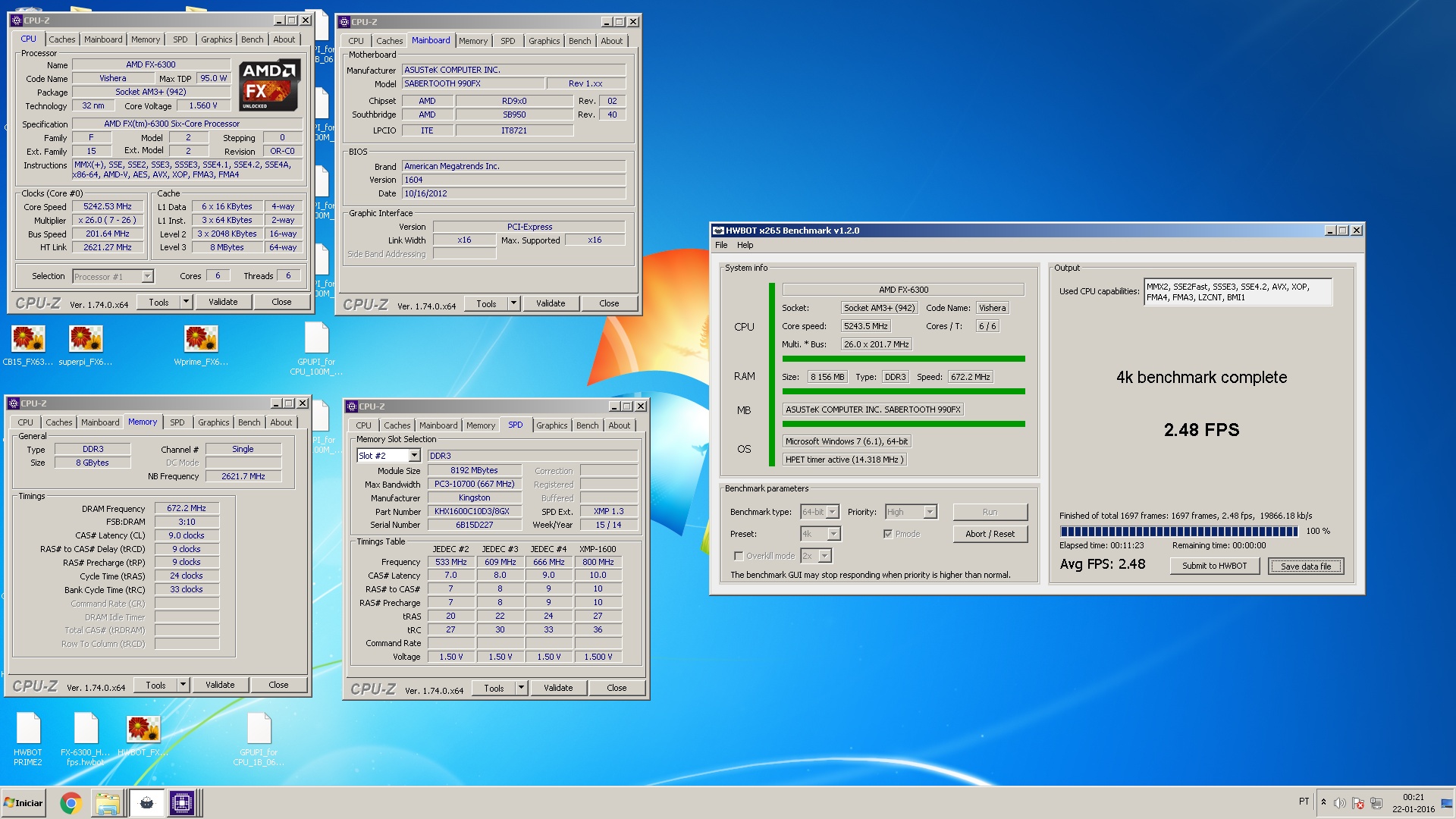Open the About tab in CPU-Z SPD window

pyautogui.click(x=620, y=425)
